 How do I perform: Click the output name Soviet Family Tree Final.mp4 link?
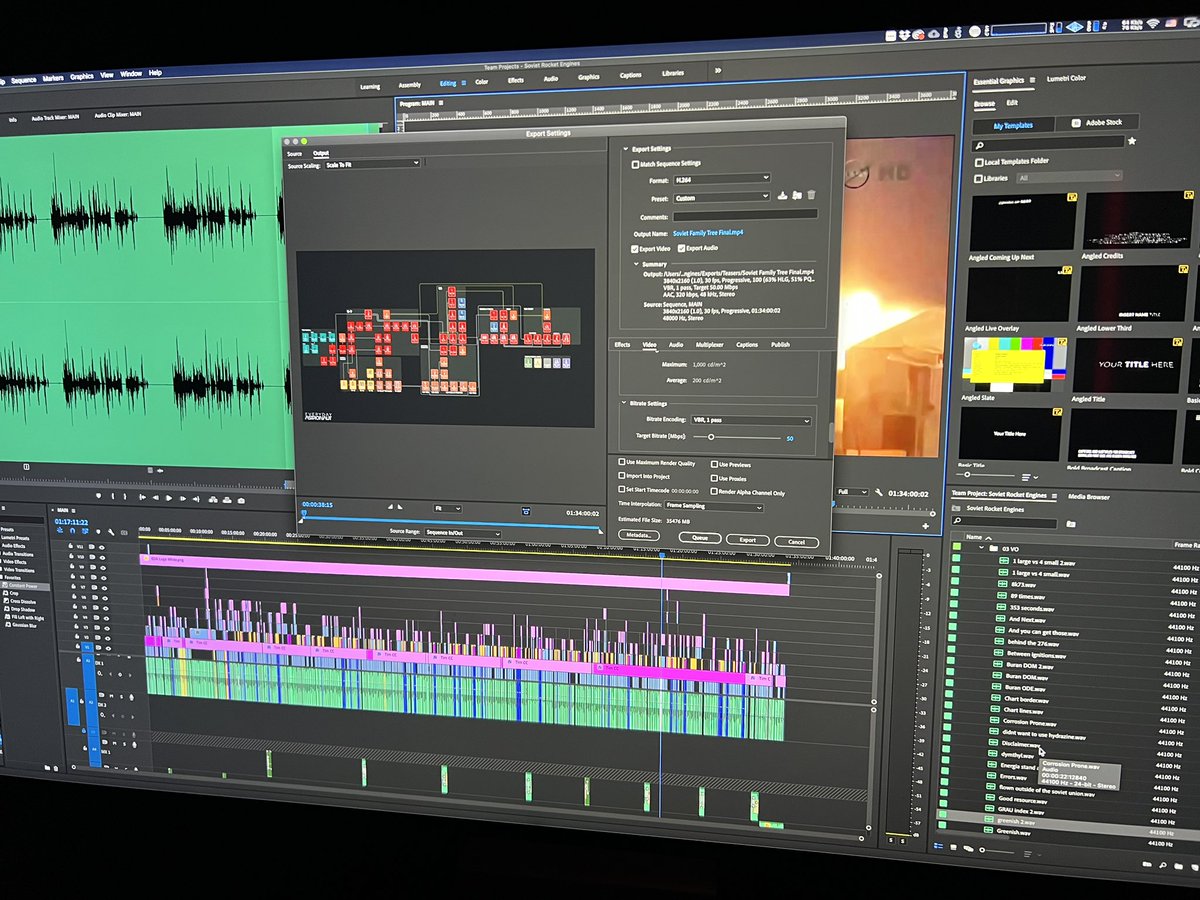click(708, 232)
